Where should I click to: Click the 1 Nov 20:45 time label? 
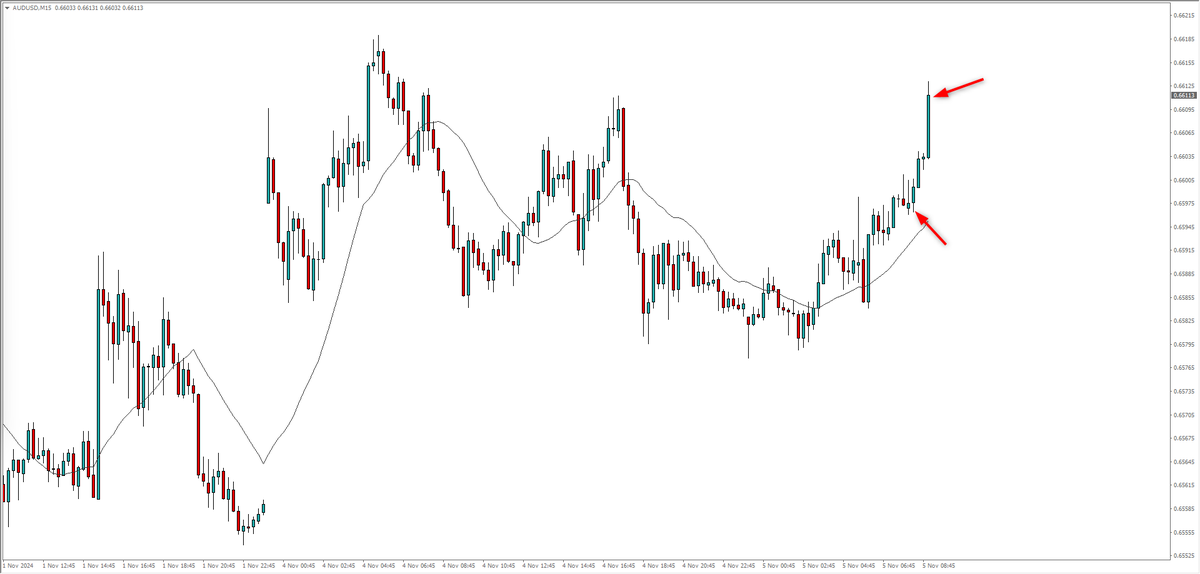coord(218,566)
